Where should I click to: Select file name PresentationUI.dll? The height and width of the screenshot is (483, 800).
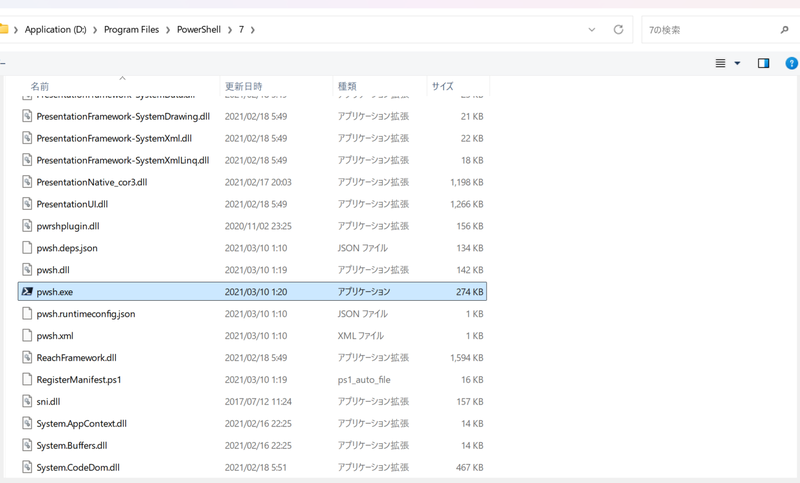point(72,204)
